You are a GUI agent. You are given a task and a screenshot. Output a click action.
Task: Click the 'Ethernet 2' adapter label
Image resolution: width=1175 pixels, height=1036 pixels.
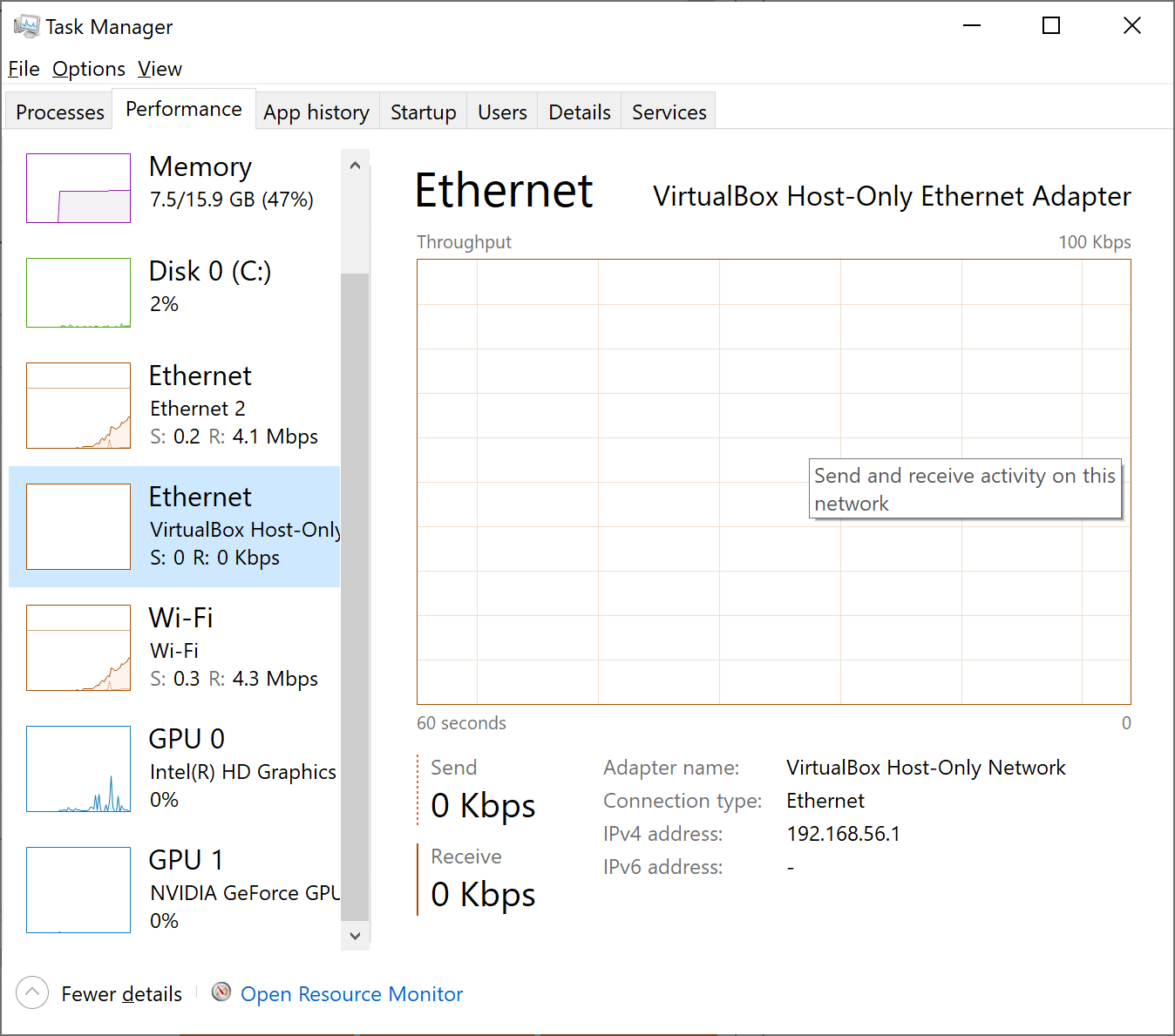198,409
